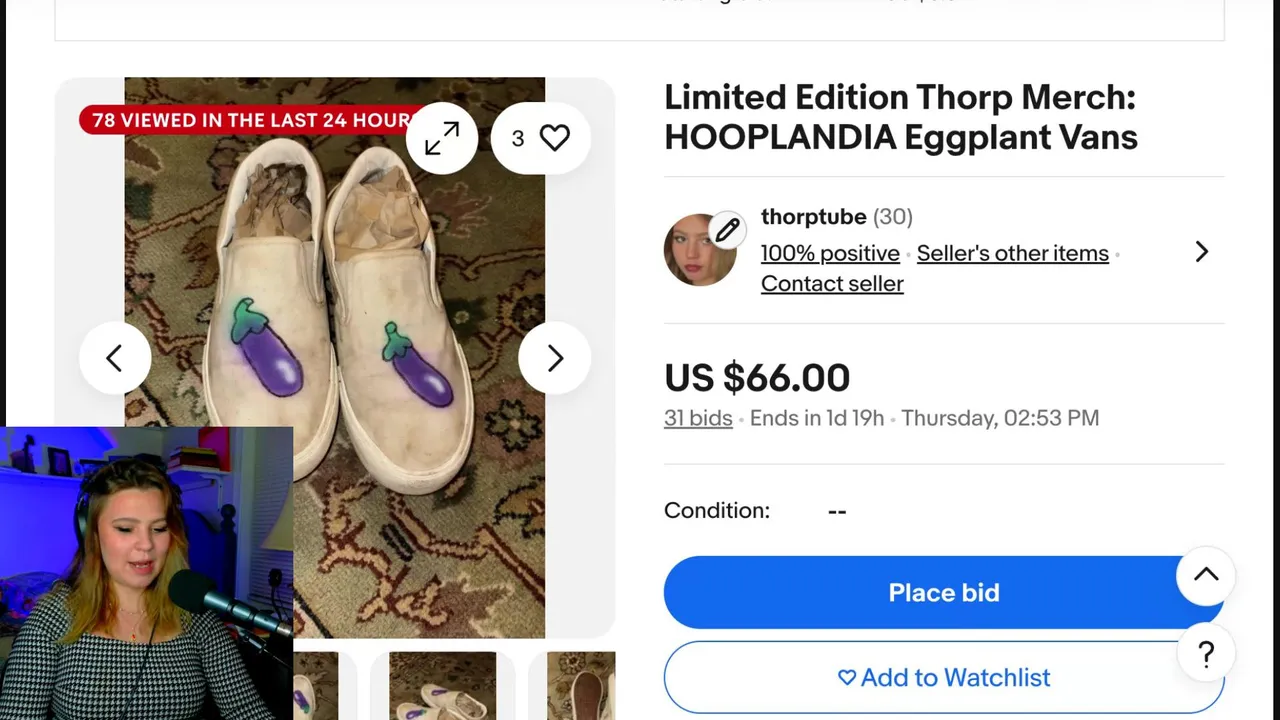
Task: Click the Contact seller link
Action: [832, 284]
